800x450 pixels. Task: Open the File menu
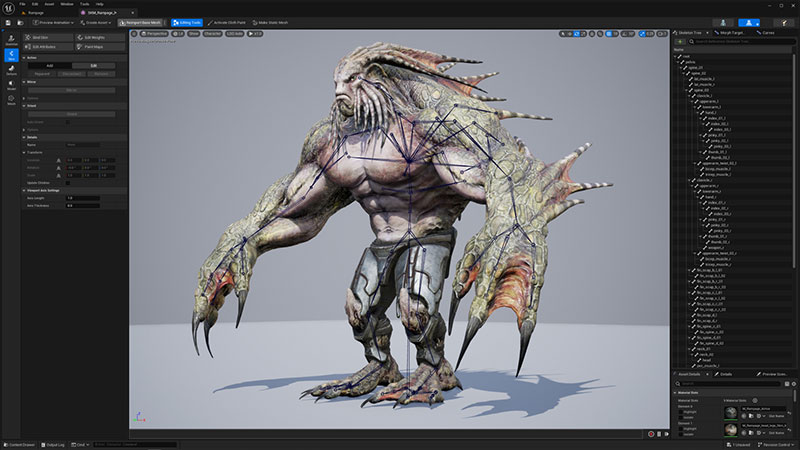coord(22,4)
